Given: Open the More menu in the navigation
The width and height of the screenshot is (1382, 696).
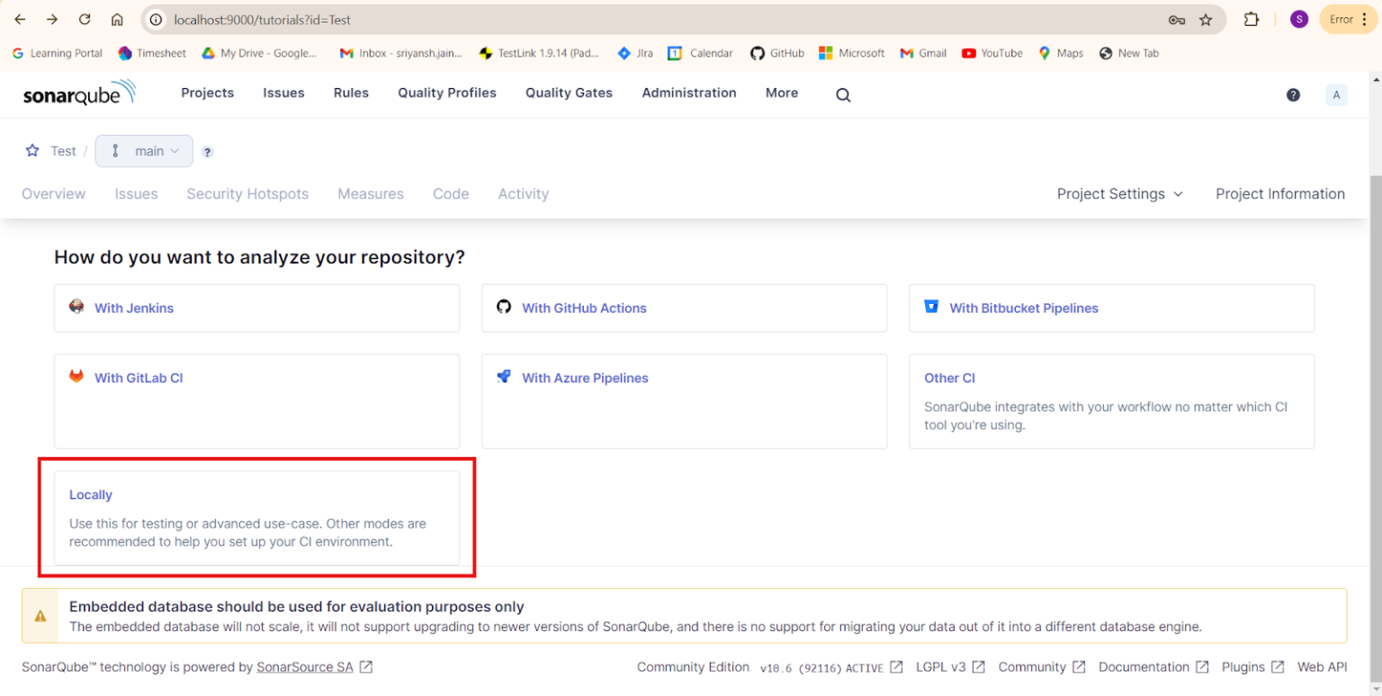Looking at the screenshot, I should coord(781,93).
